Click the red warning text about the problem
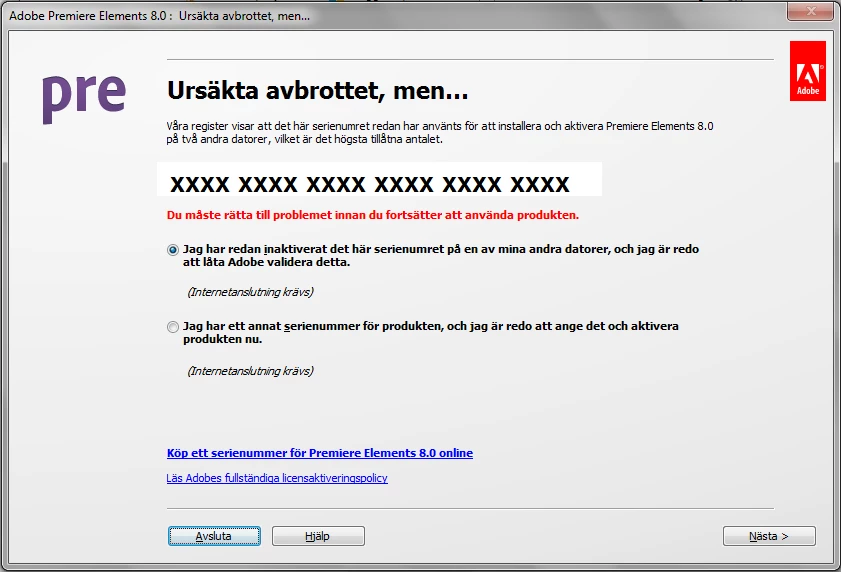 coord(373,215)
